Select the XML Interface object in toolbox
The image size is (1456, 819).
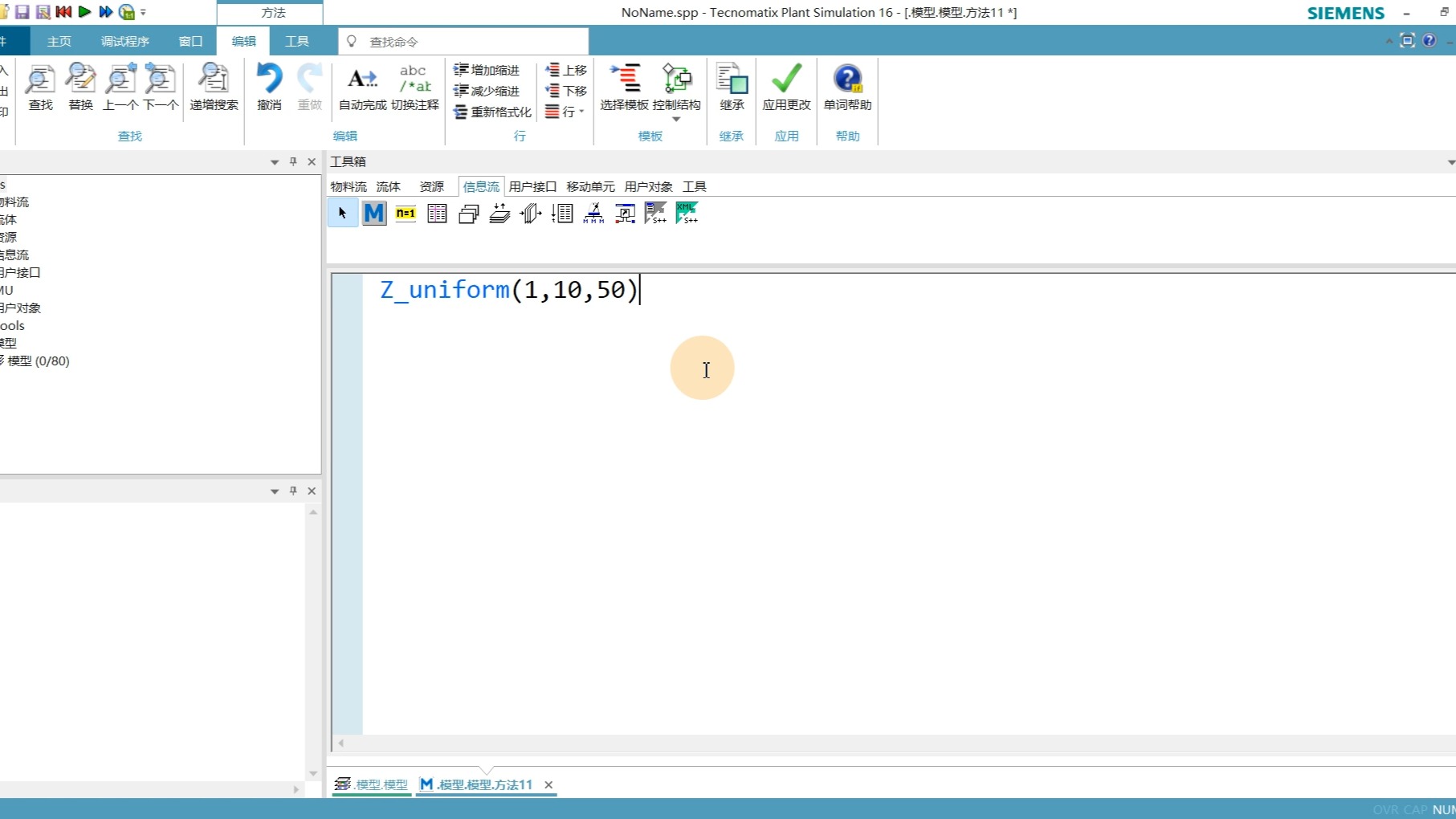pos(687,213)
